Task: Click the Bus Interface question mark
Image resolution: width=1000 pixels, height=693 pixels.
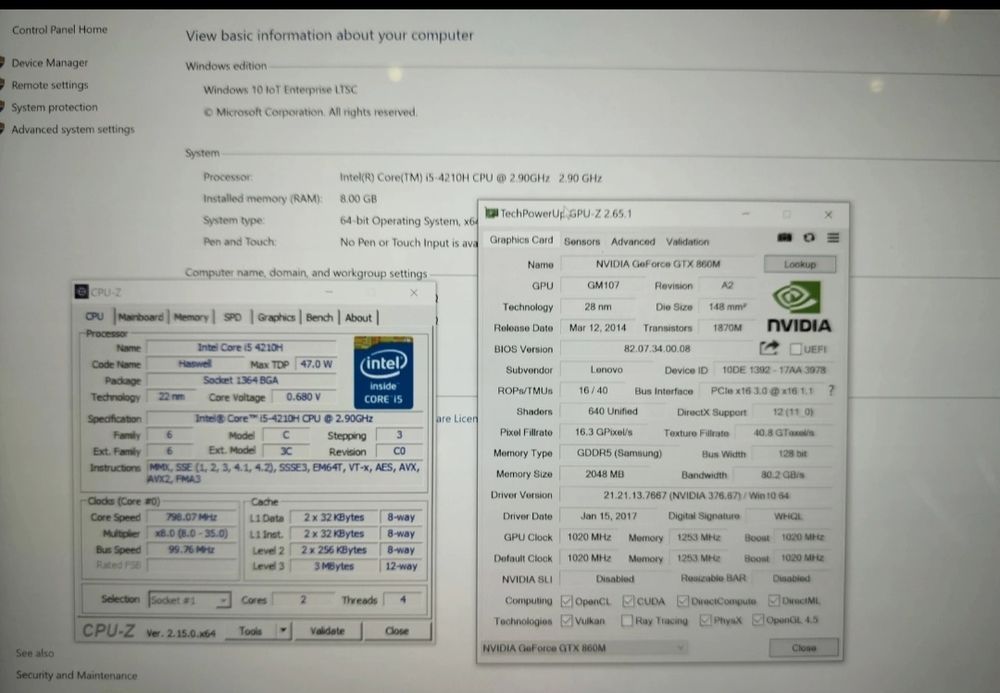Action: point(831,390)
